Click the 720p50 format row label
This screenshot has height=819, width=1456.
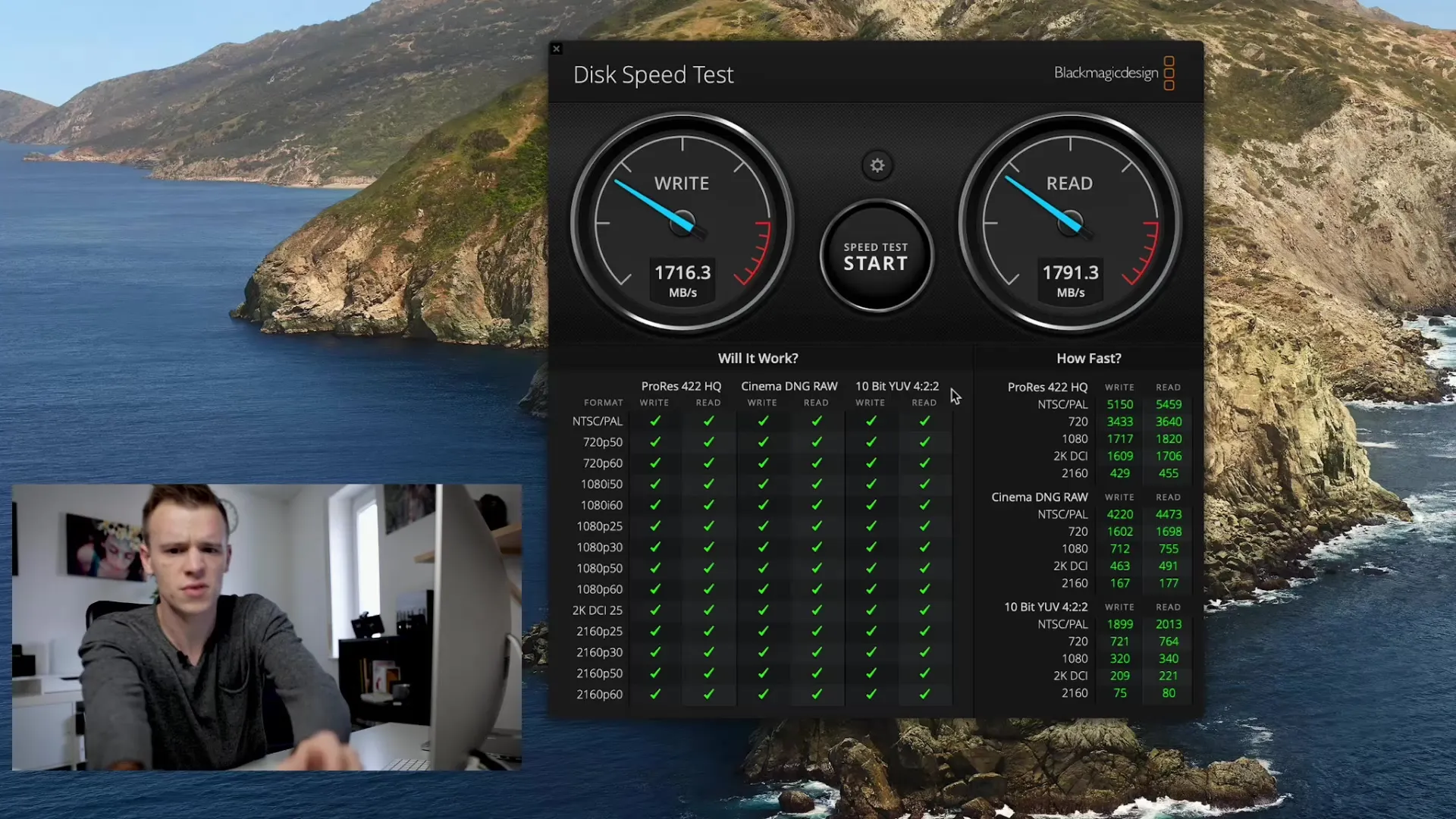pos(602,442)
